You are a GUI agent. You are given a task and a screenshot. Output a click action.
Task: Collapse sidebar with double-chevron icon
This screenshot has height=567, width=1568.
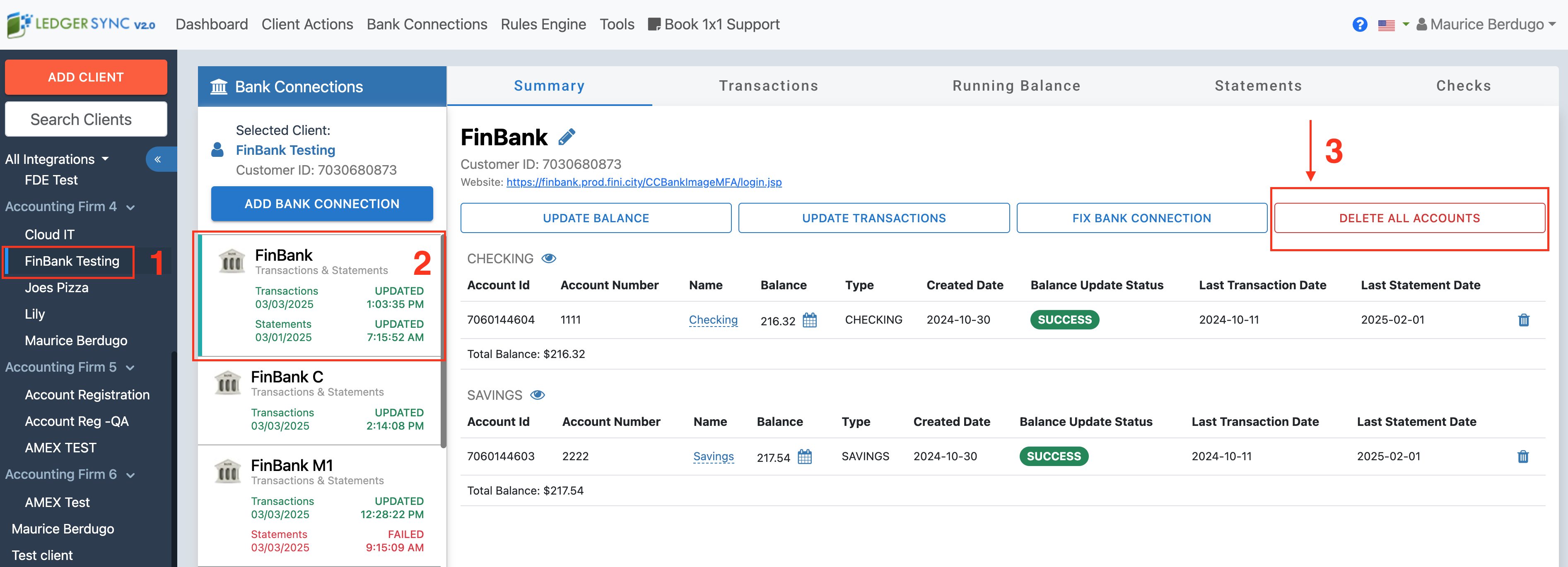click(x=158, y=159)
